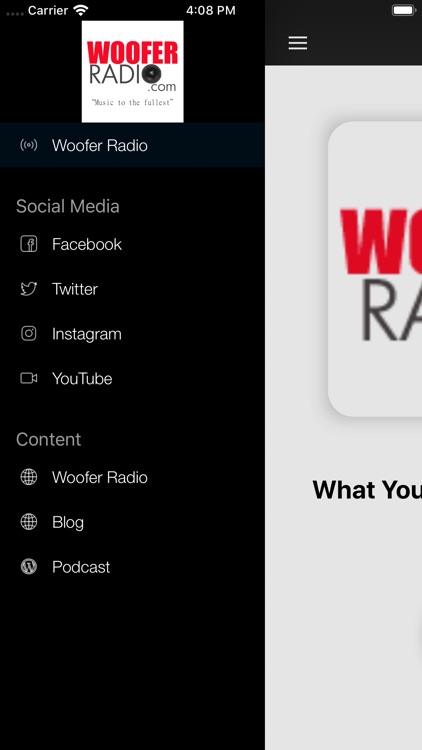Tap the hamburger menu icon
The width and height of the screenshot is (422, 750).
coord(298,43)
